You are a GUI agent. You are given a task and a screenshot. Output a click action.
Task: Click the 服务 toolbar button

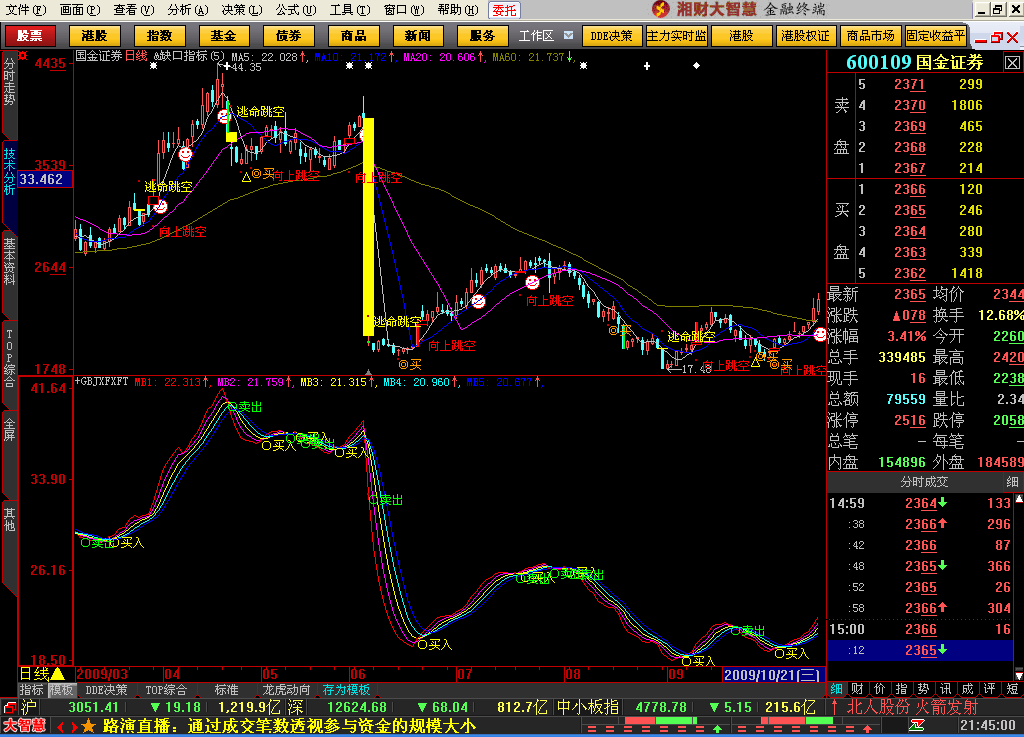482,36
